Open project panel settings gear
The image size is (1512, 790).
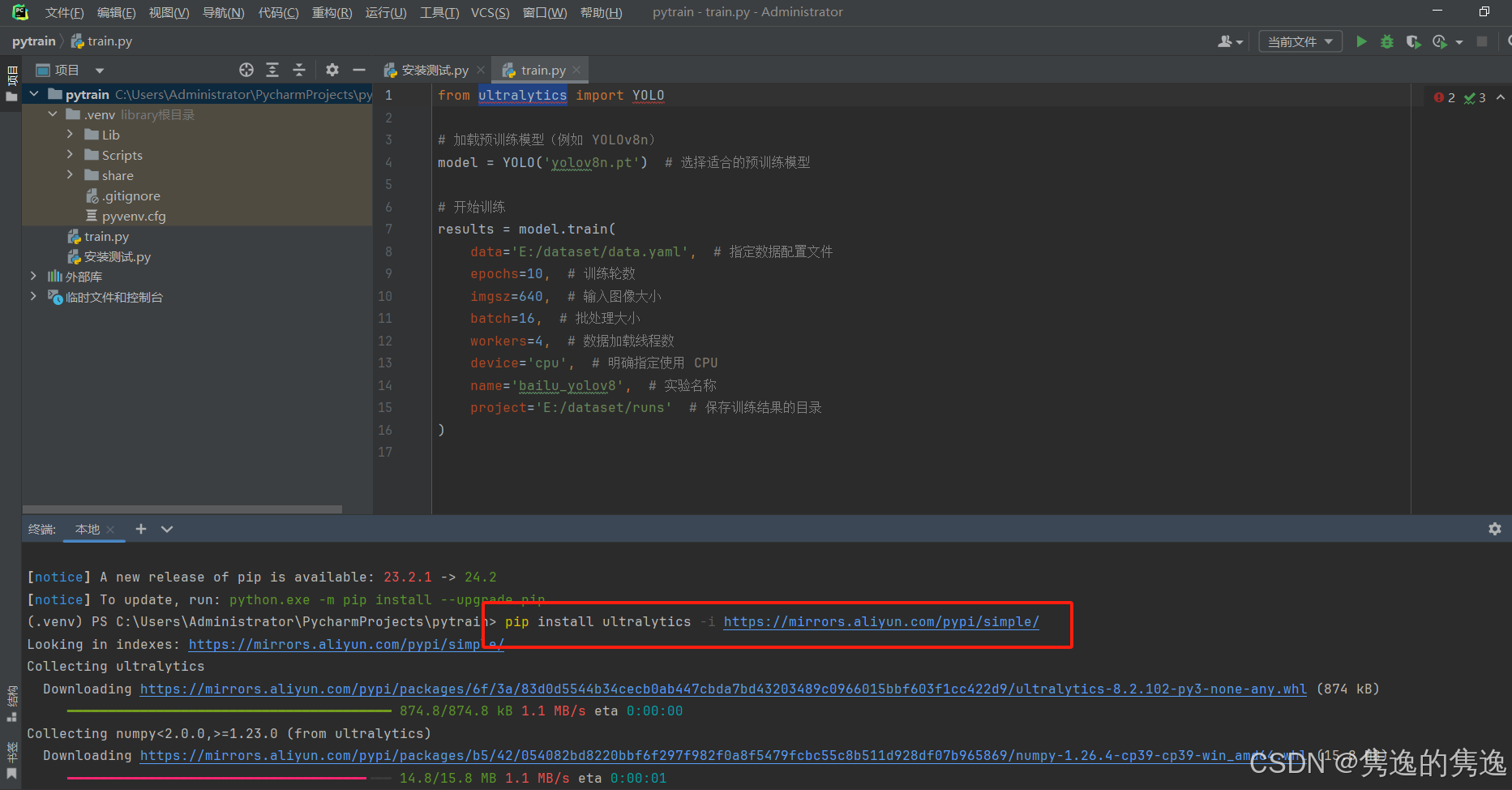332,70
